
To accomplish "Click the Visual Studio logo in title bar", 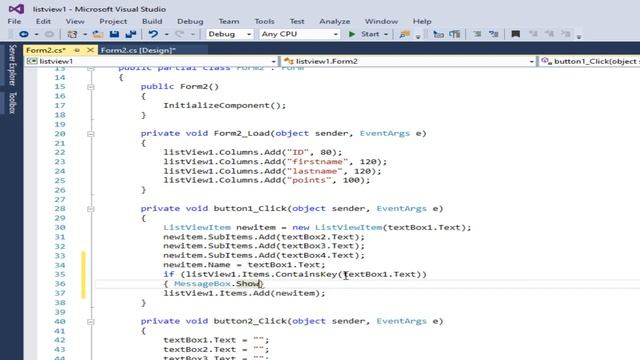I will [x=16, y=9].
